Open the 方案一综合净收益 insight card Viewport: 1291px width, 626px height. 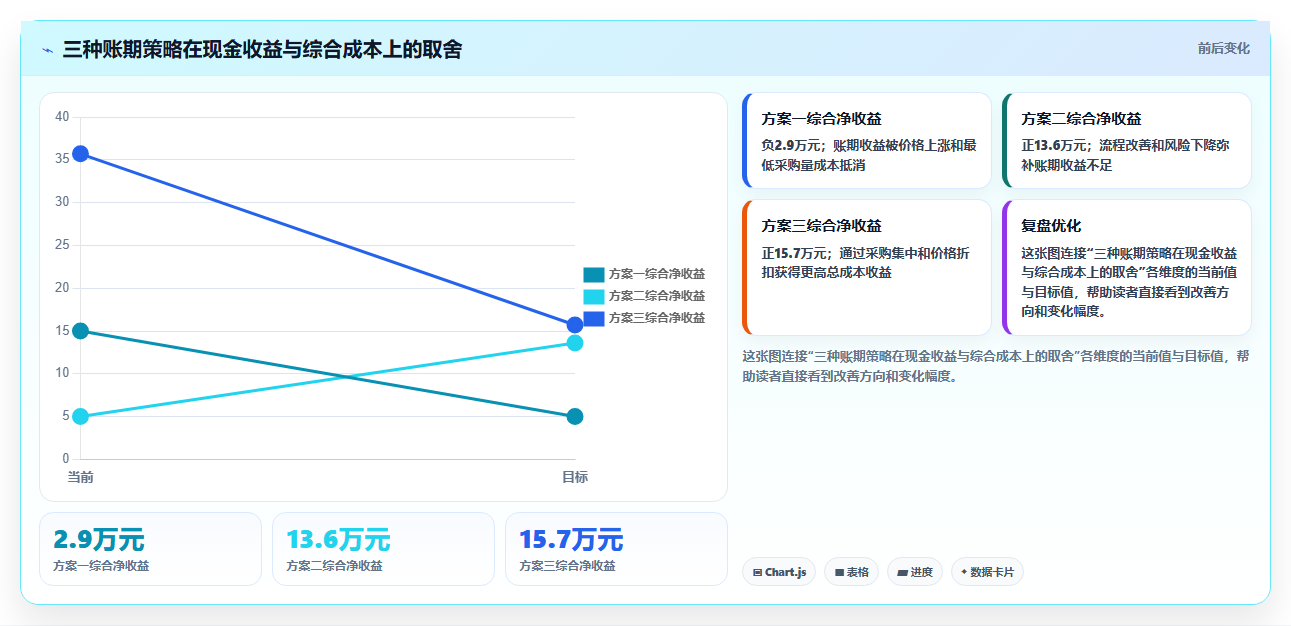point(867,140)
